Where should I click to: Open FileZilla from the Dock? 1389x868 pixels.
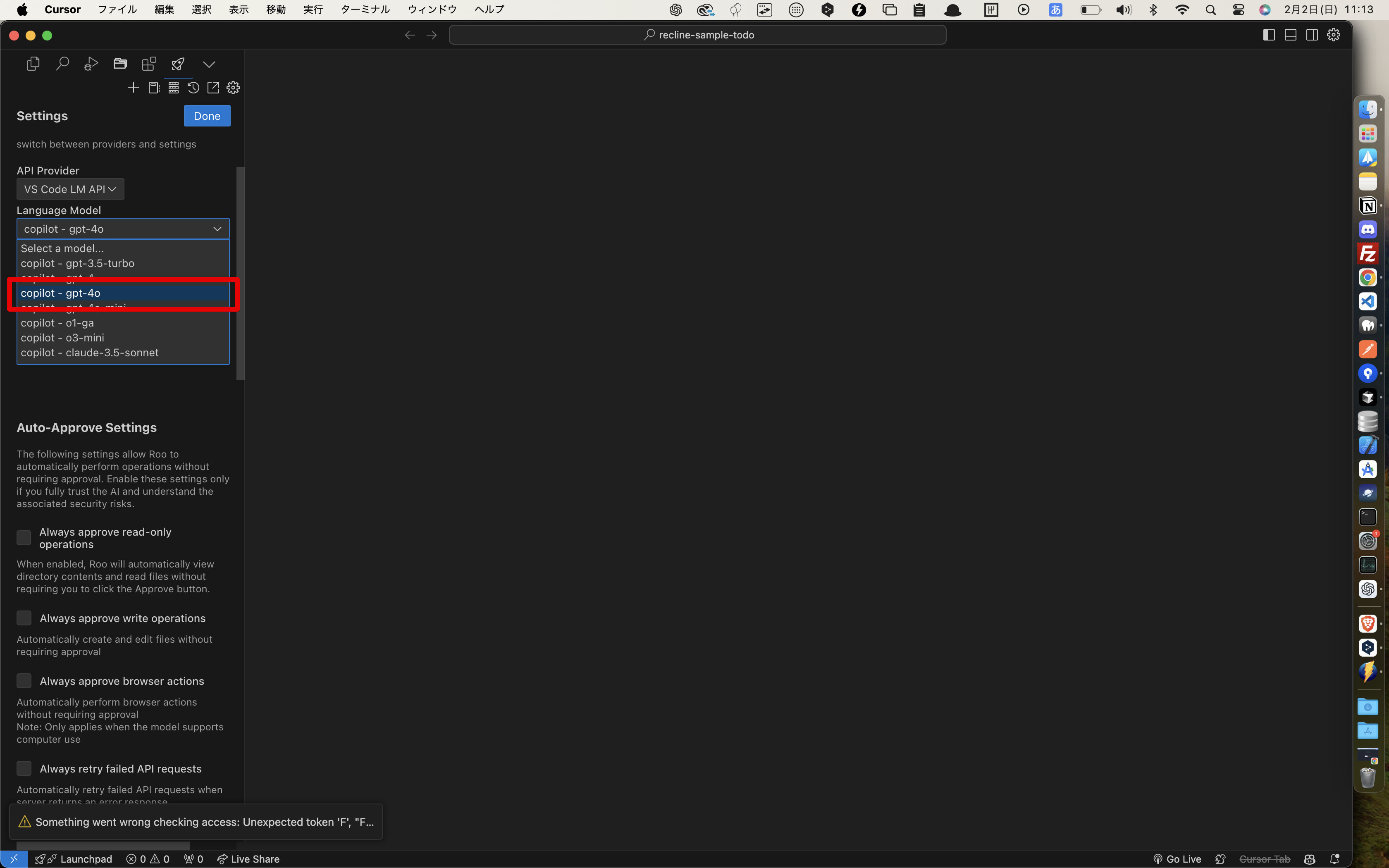coord(1368,254)
